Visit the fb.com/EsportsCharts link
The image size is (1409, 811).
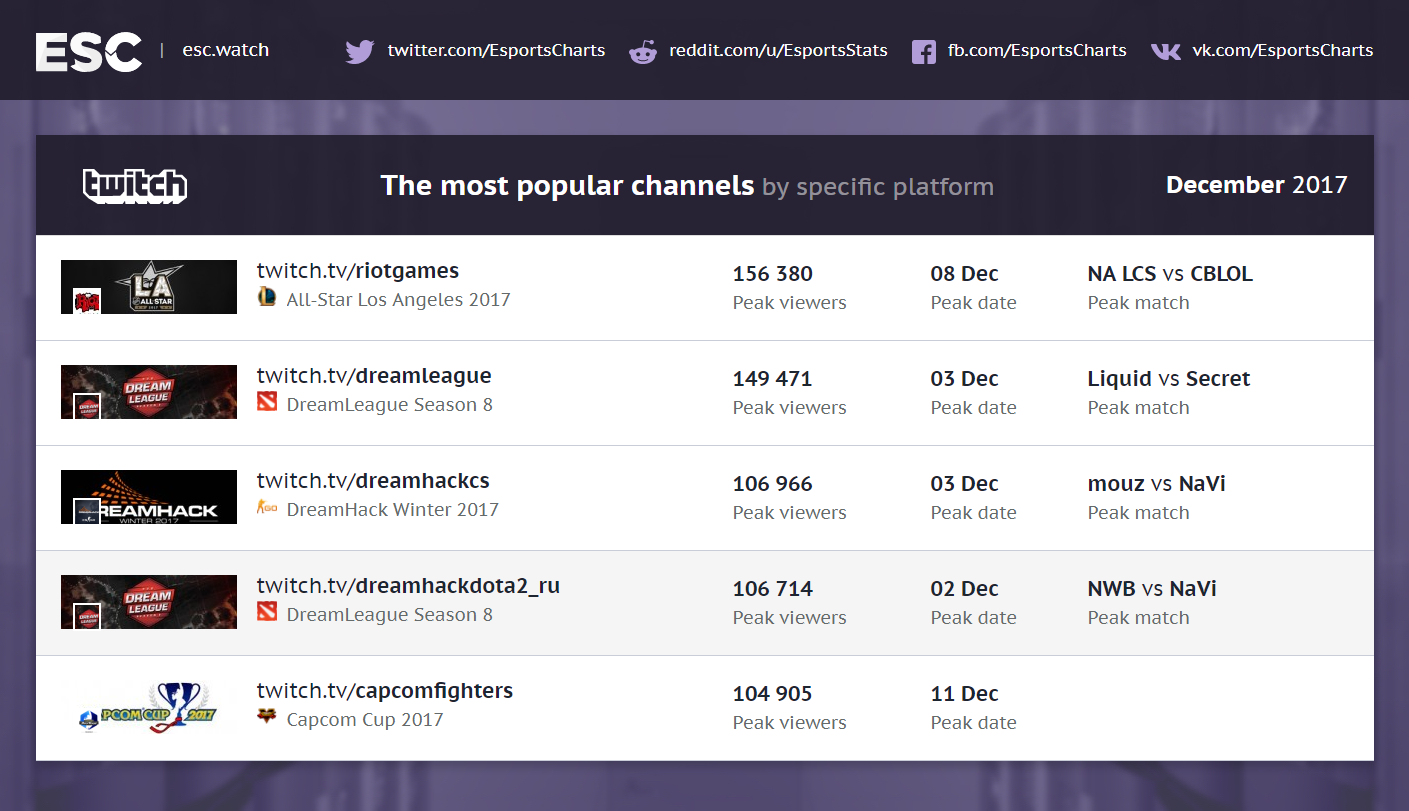pyautogui.click(x=1037, y=50)
